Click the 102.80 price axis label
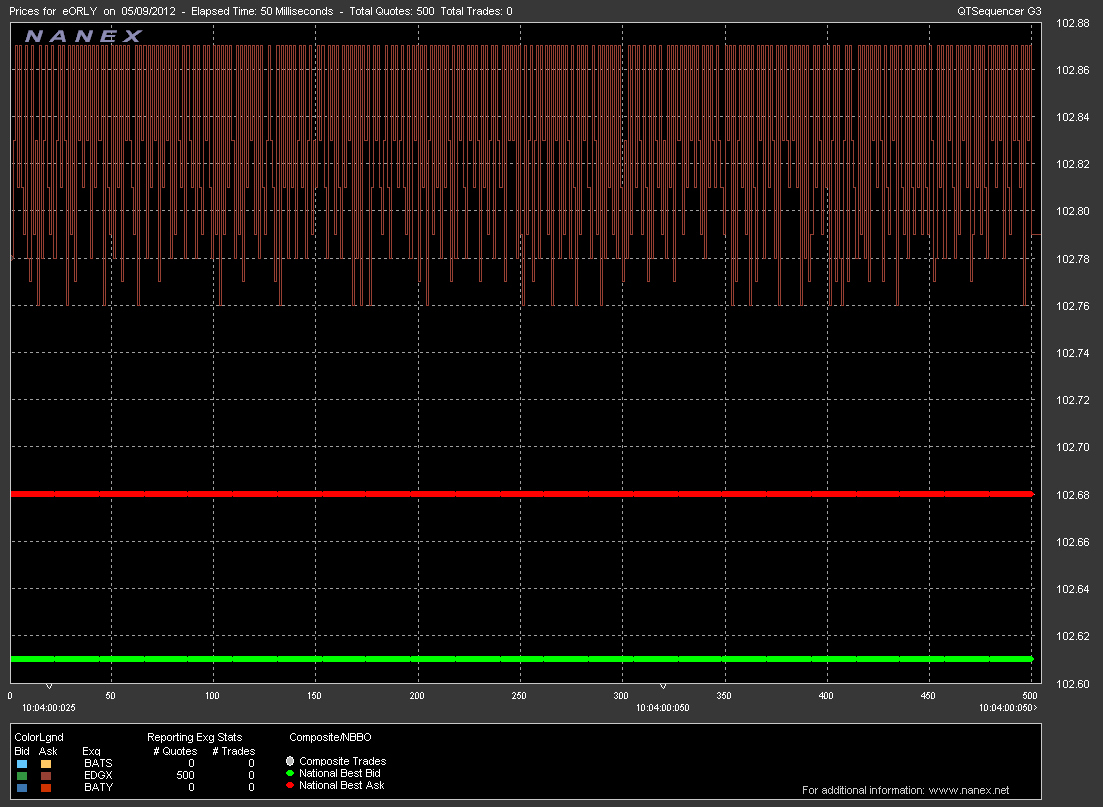The width and height of the screenshot is (1103, 807). [x=1073, y=211]
